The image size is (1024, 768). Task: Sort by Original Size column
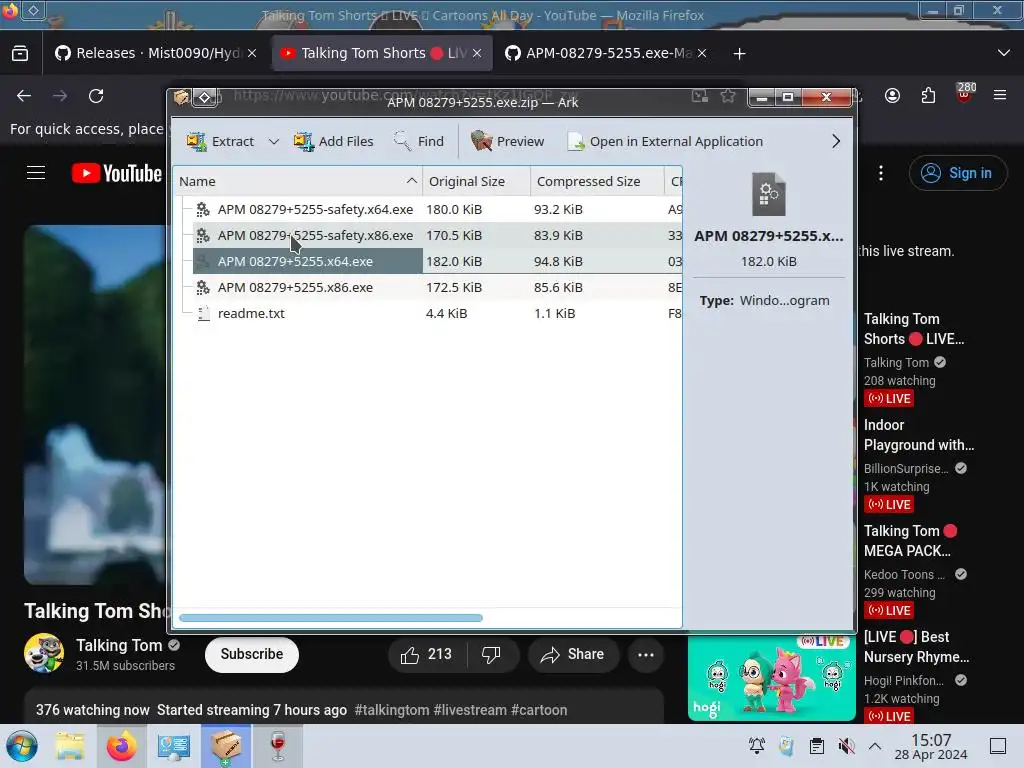[x=477, y=182]
